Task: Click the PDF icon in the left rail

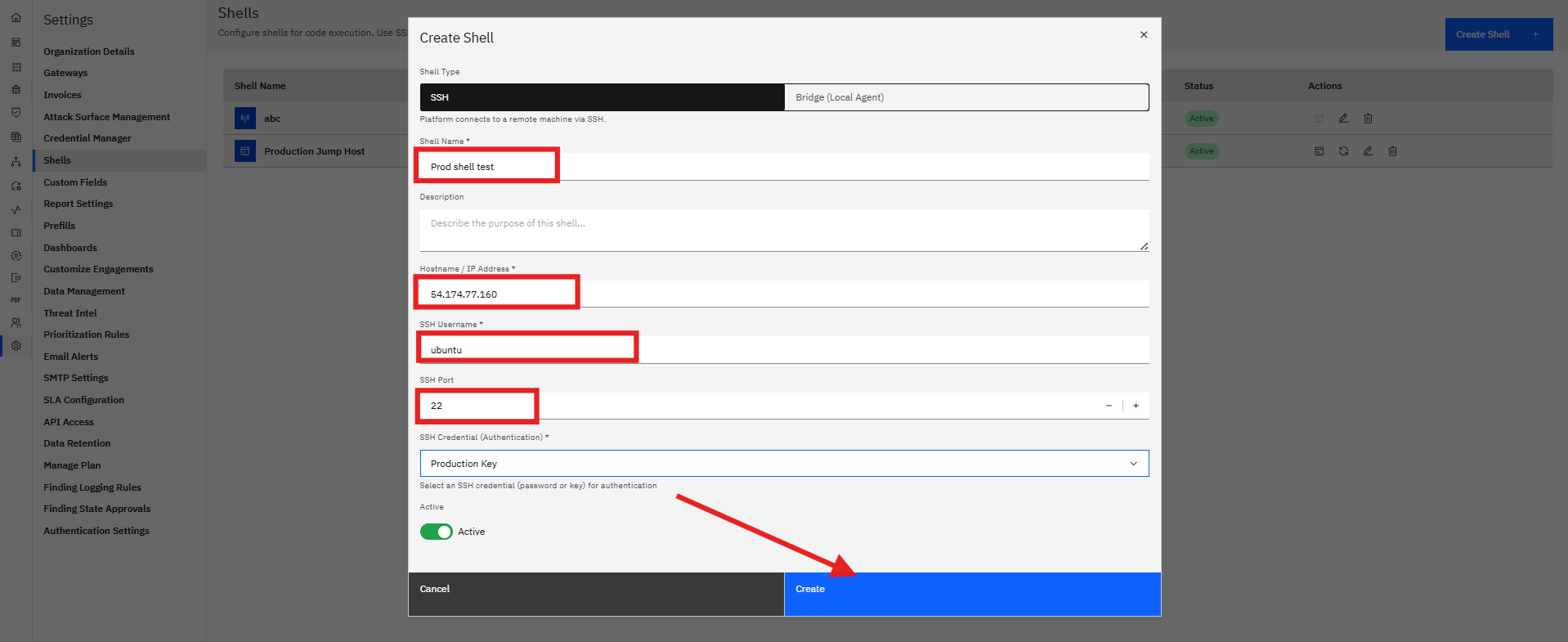Action: point(16,300)
